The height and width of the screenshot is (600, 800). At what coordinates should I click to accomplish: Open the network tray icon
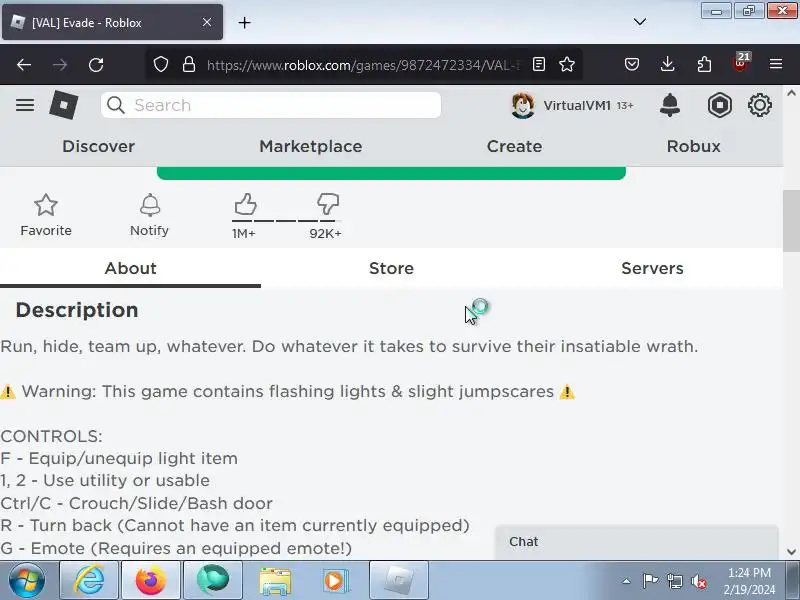675,581
